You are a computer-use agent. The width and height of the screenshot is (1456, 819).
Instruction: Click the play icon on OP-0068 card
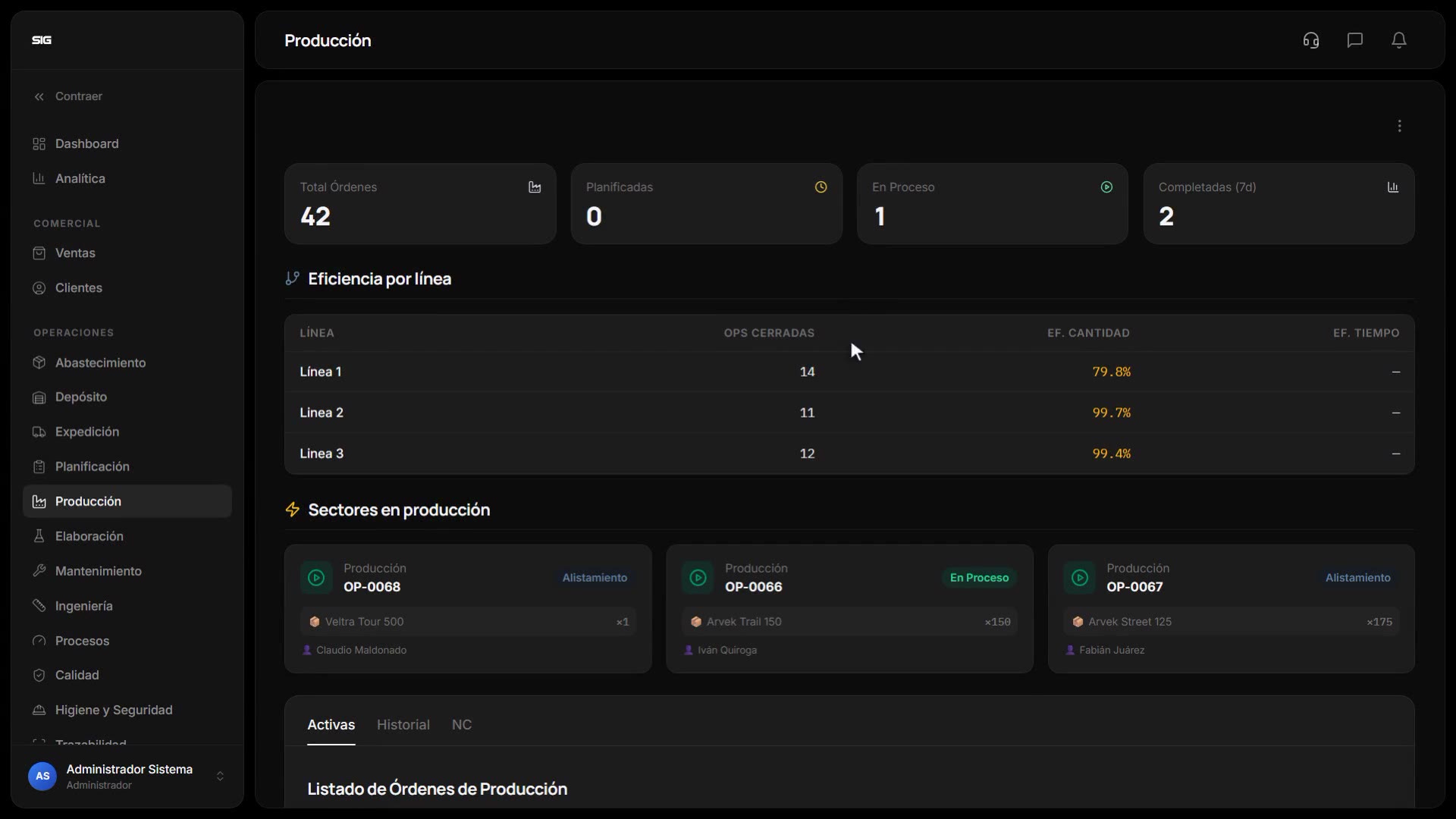point(316,578)
